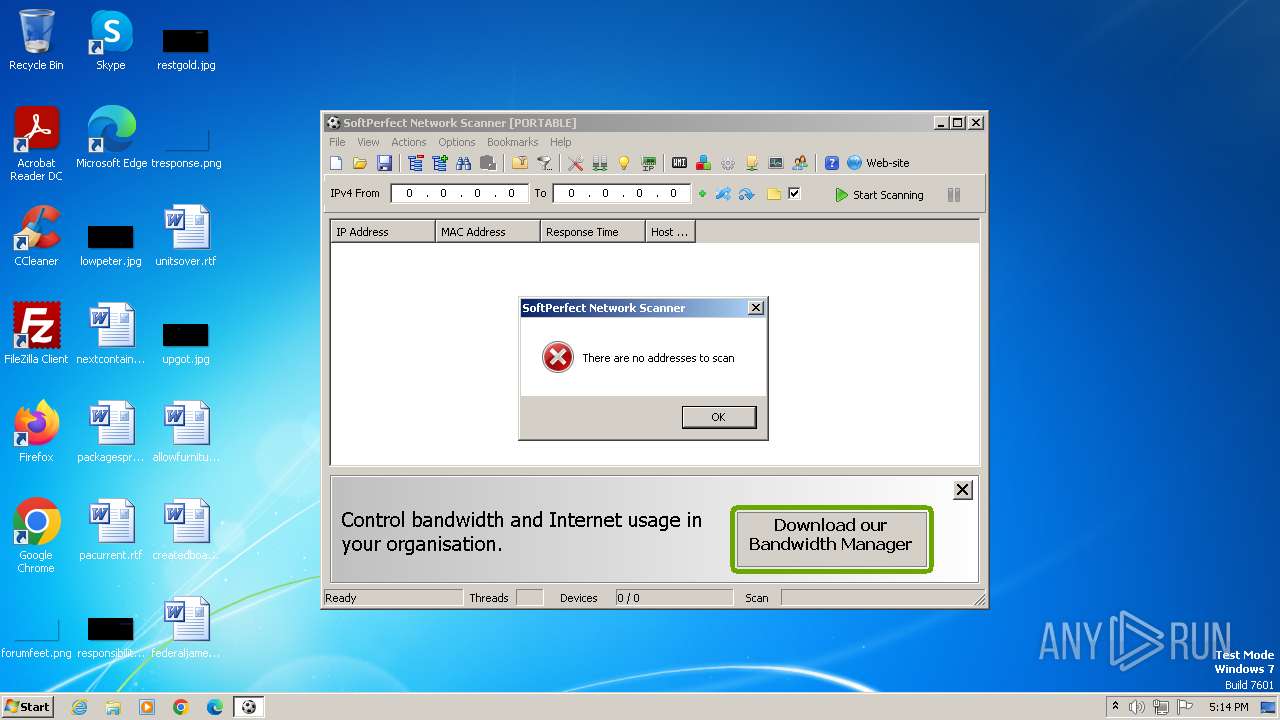Open the Help menu

561,142
